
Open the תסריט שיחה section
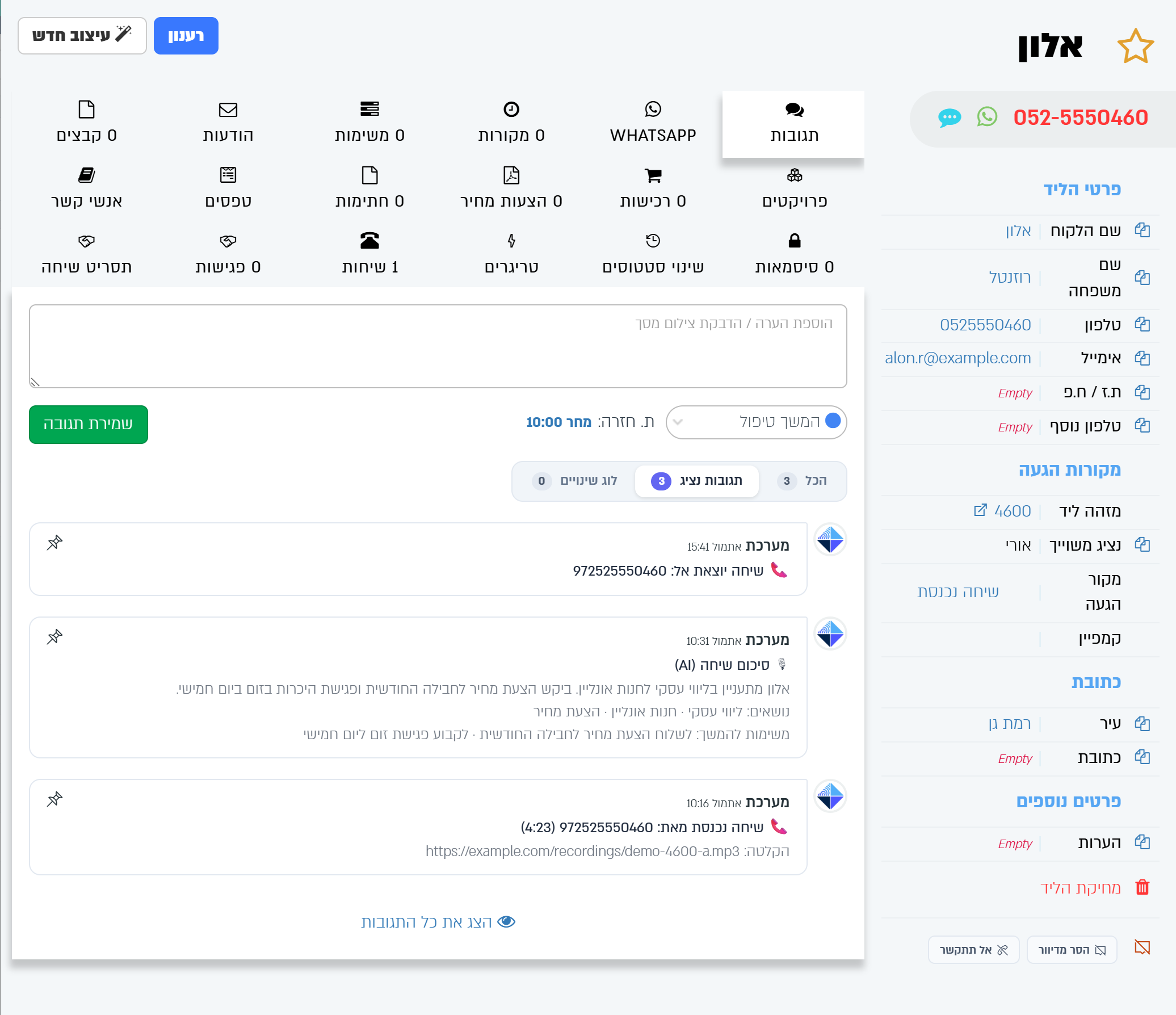click(86, 254)
